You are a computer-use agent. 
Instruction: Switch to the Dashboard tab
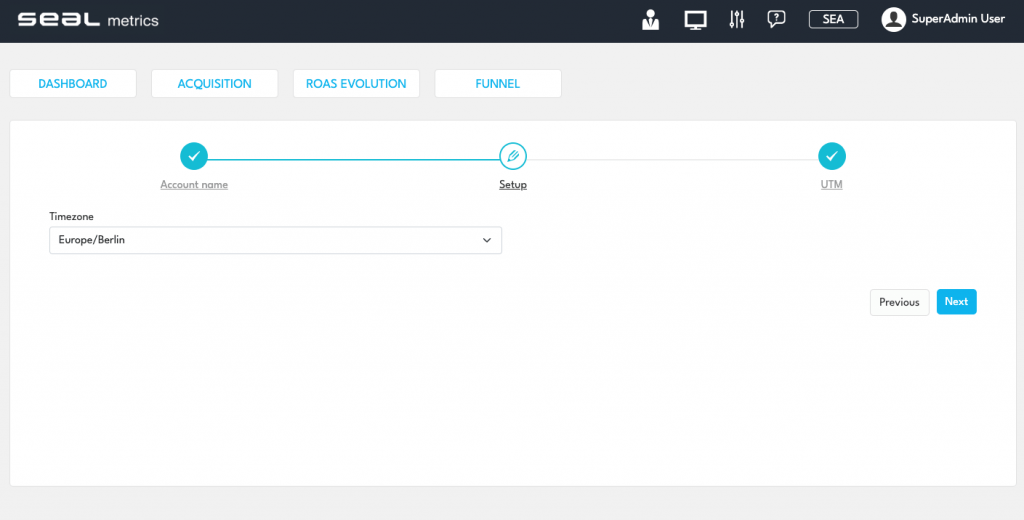click(73, 84)
